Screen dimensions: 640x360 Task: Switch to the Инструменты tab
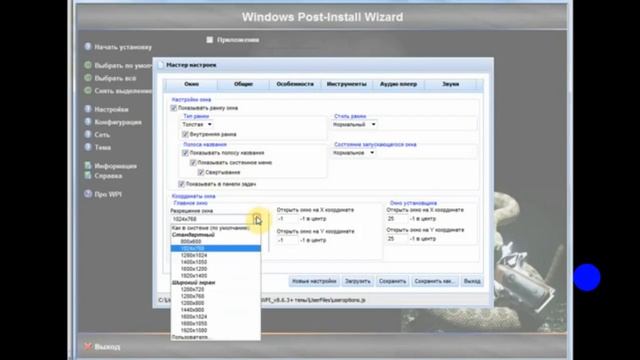[347, 84]
